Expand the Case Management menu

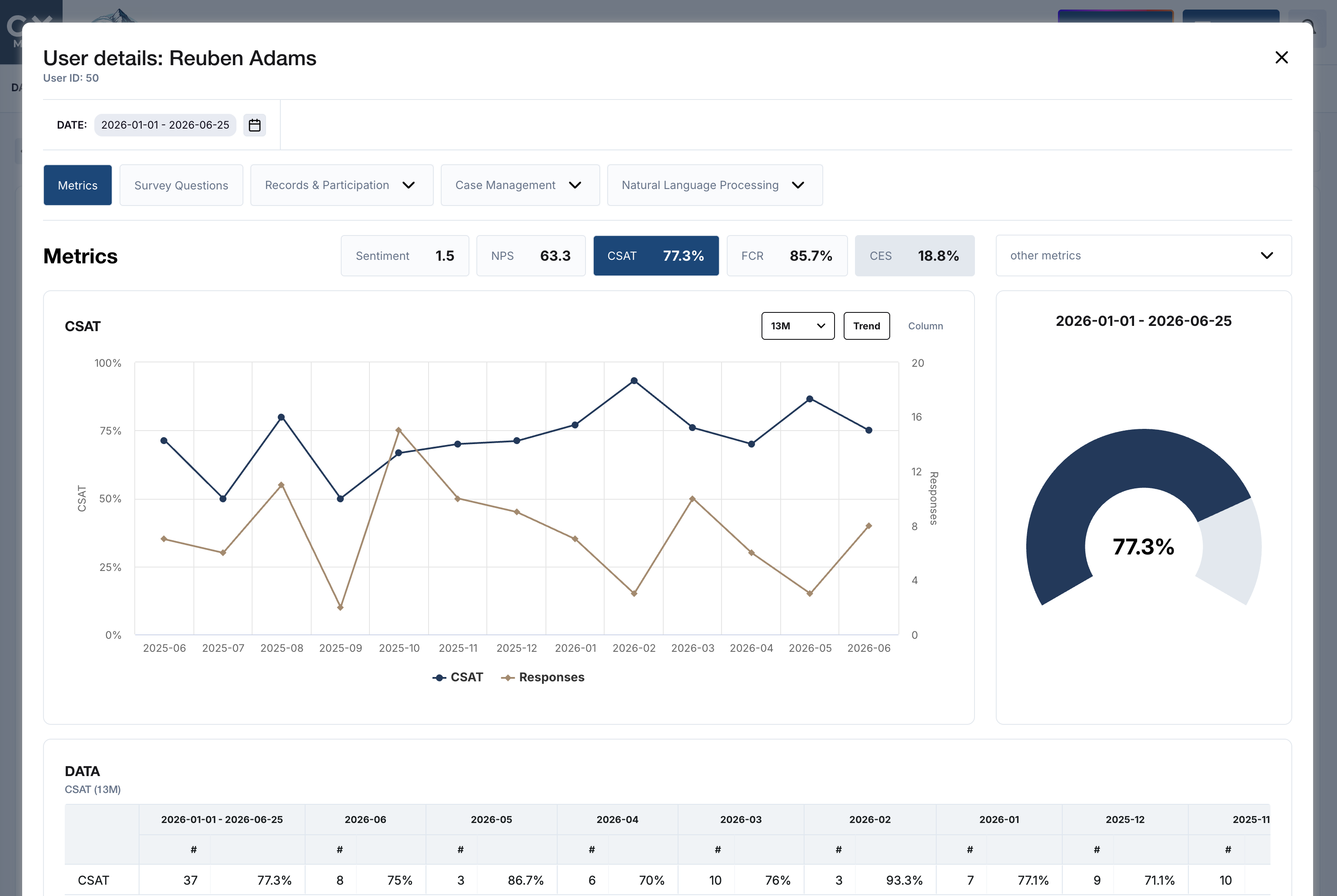(520, 185)
